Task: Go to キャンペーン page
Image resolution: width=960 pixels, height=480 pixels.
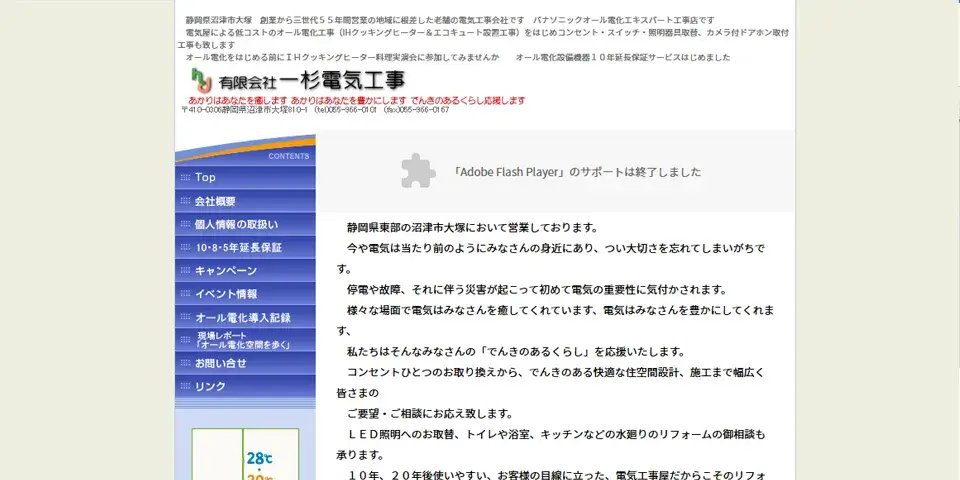Action: coord(246,271)
